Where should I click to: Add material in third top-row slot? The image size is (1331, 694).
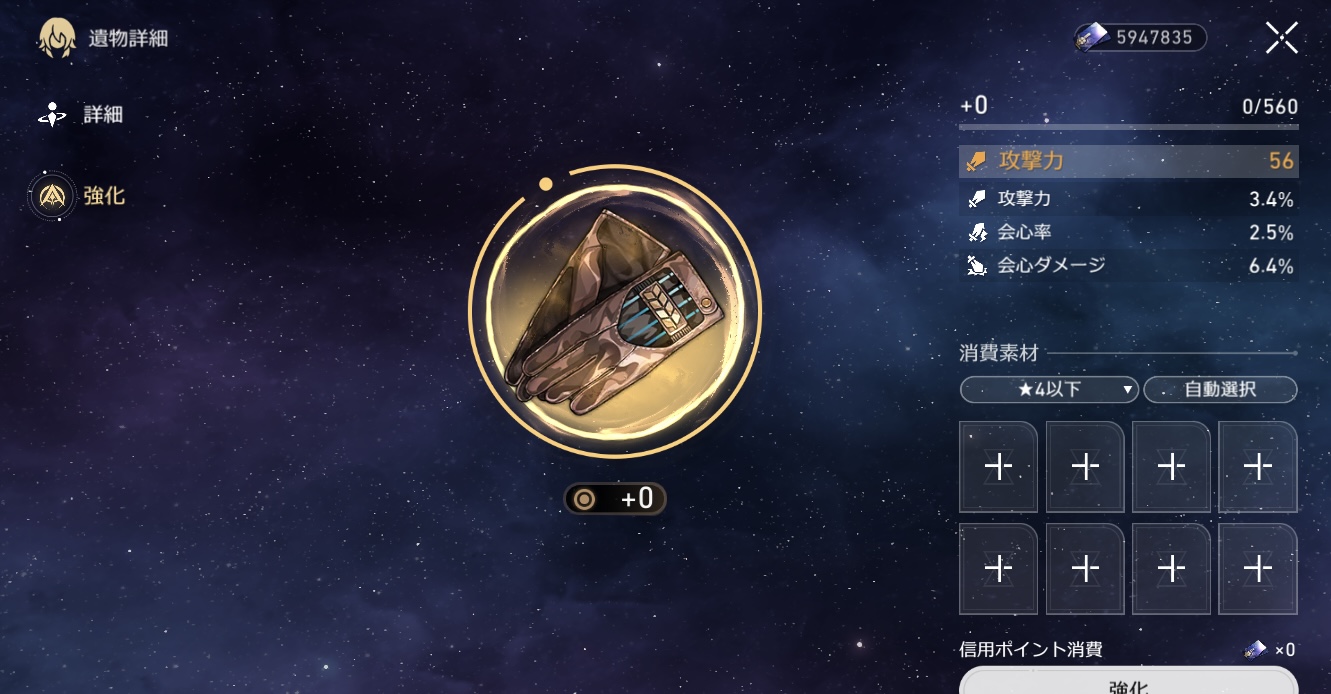[1171, 467]
